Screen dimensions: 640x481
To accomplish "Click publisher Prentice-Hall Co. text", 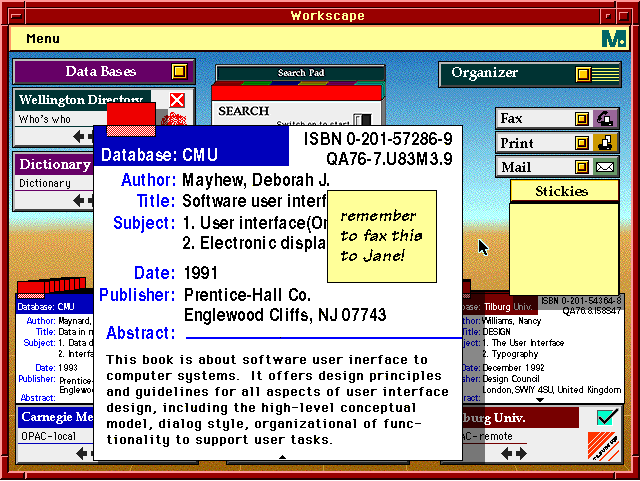I will point(247,295).
